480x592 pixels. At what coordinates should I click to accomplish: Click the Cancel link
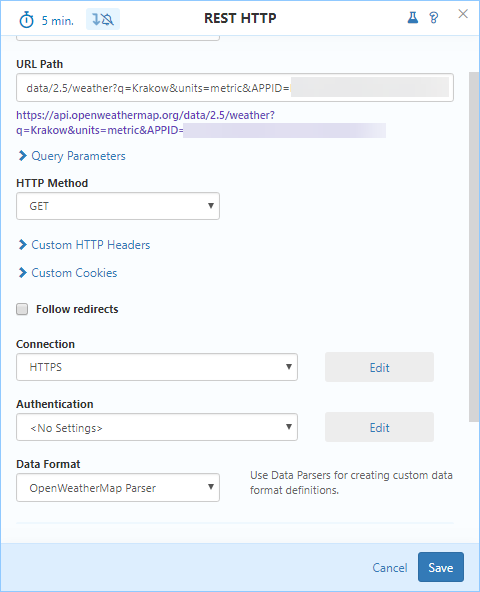(390, 567)
